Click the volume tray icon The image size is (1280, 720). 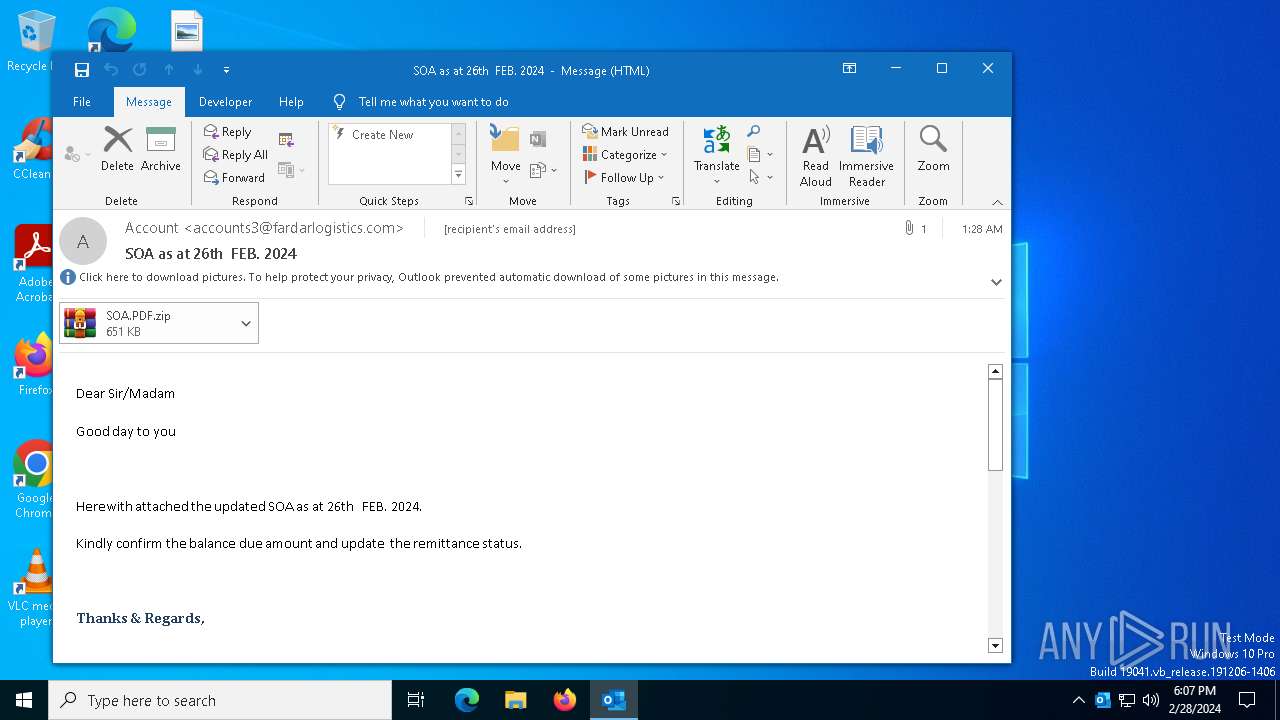pyautogui.click(x=1151, y=700)
